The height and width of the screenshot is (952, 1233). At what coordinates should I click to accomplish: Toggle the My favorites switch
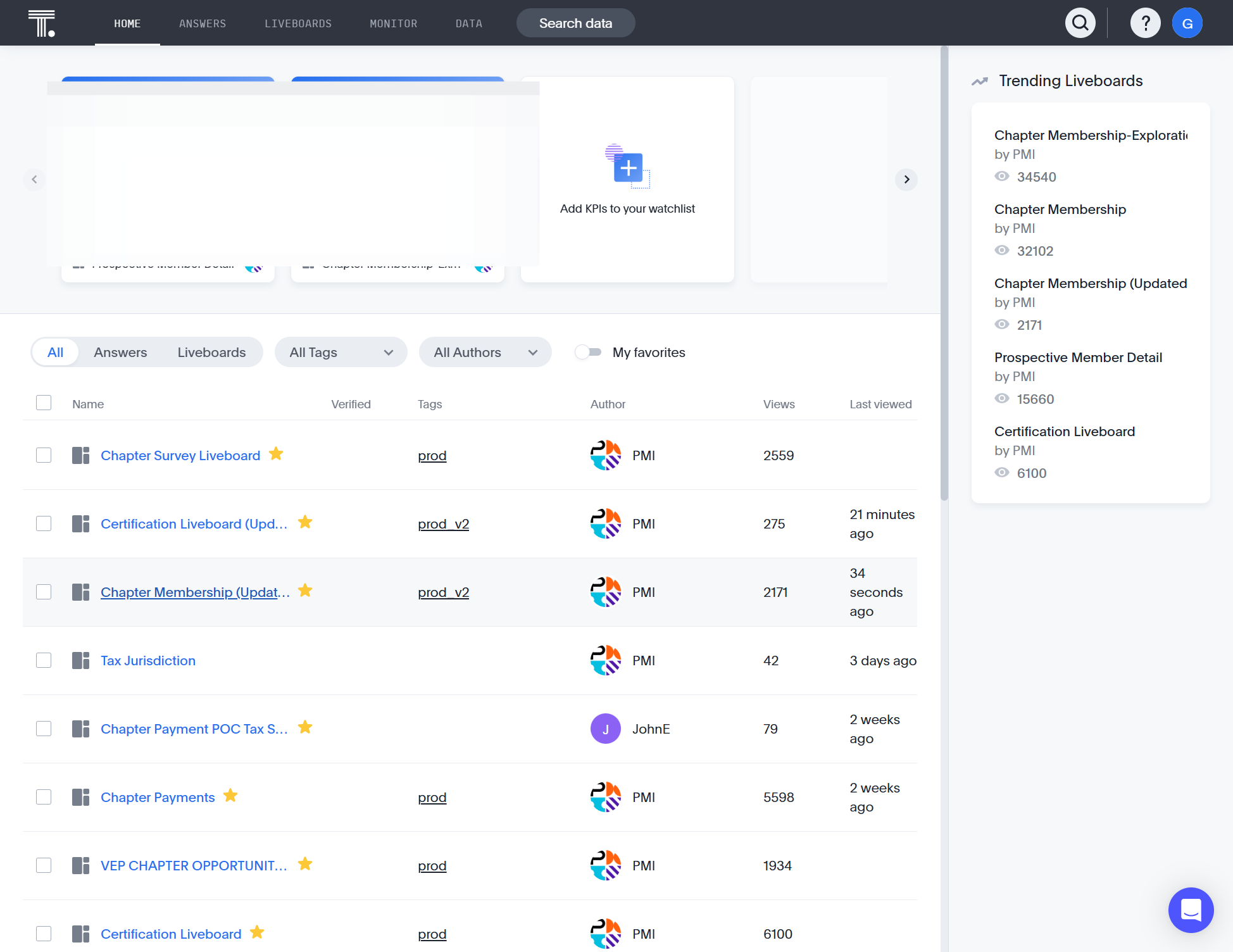coord(588,352)
